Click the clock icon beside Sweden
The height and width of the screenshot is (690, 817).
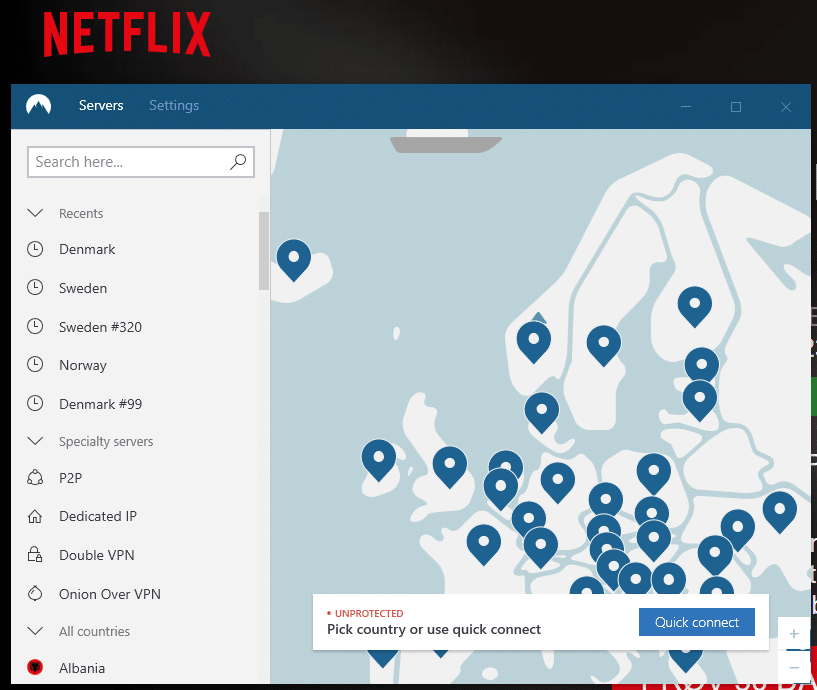(35, 288)
